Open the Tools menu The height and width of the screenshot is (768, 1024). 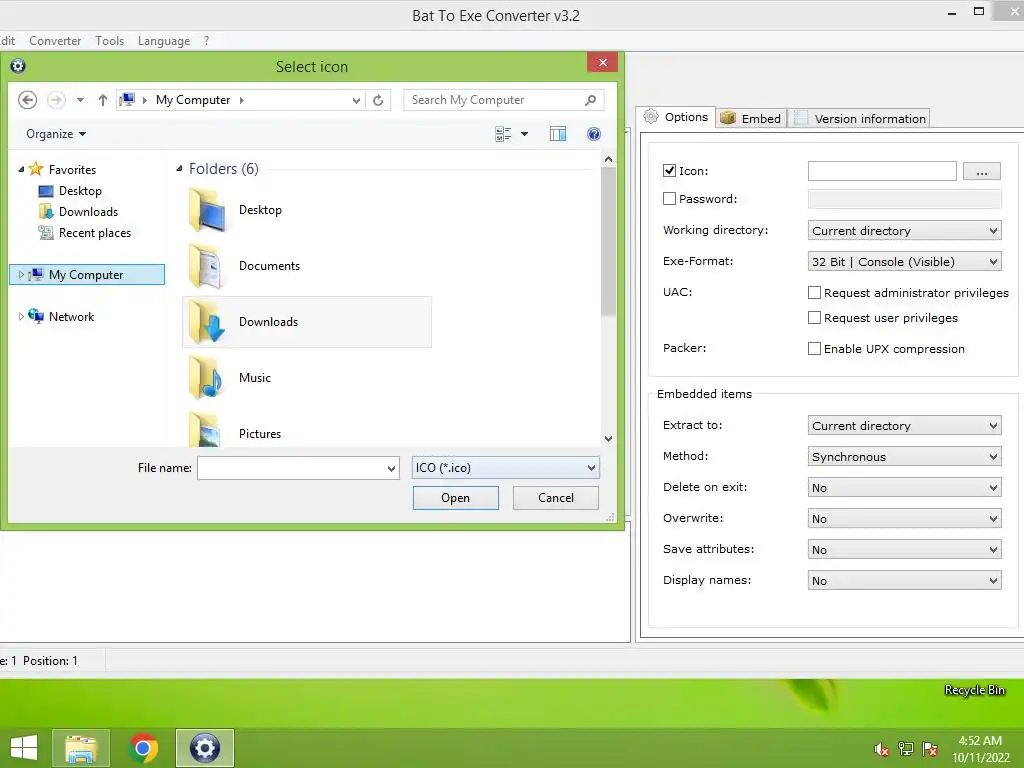(x=109, y=40)
